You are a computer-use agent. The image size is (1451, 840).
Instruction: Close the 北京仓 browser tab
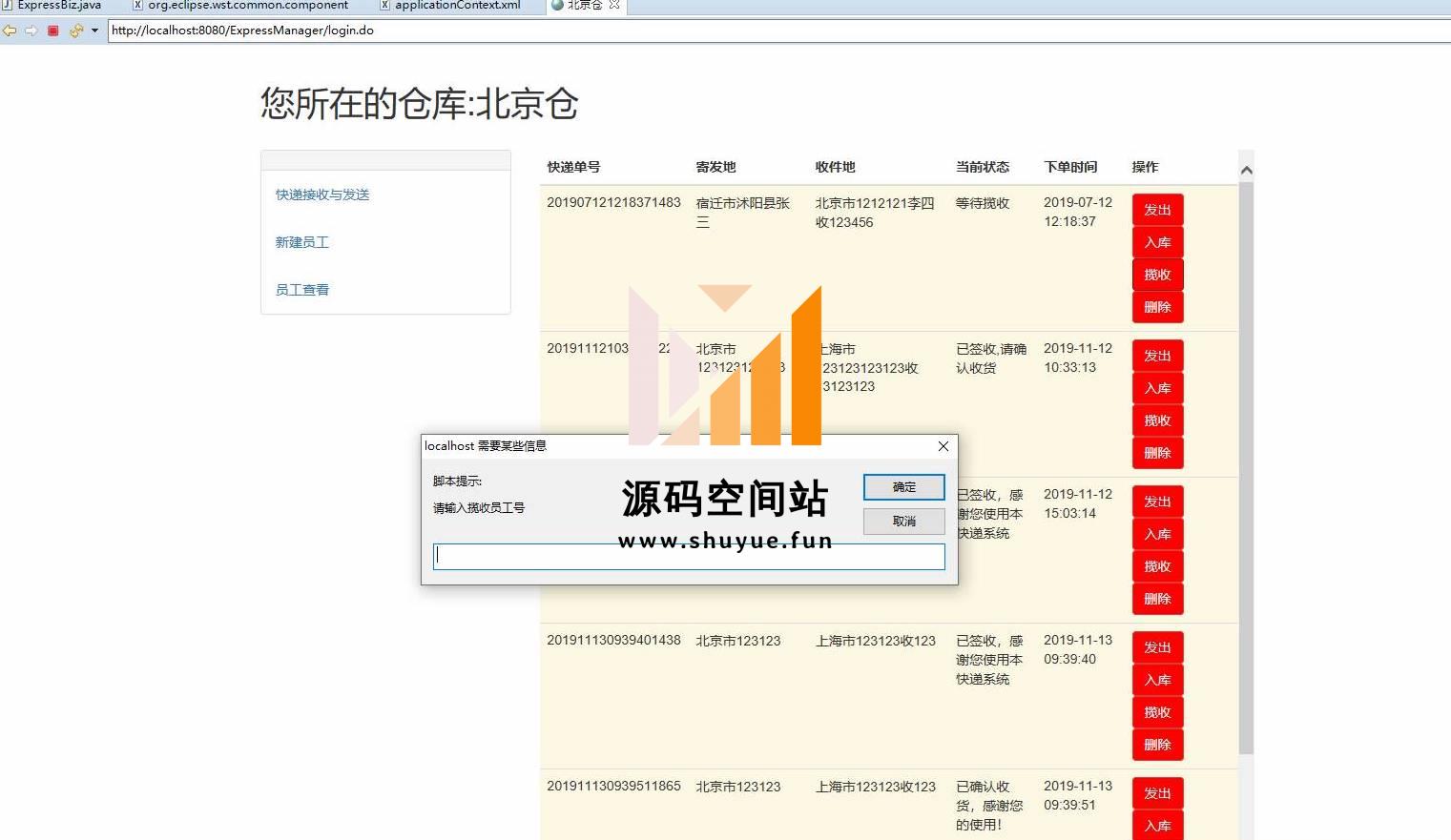tap(614, 5)
